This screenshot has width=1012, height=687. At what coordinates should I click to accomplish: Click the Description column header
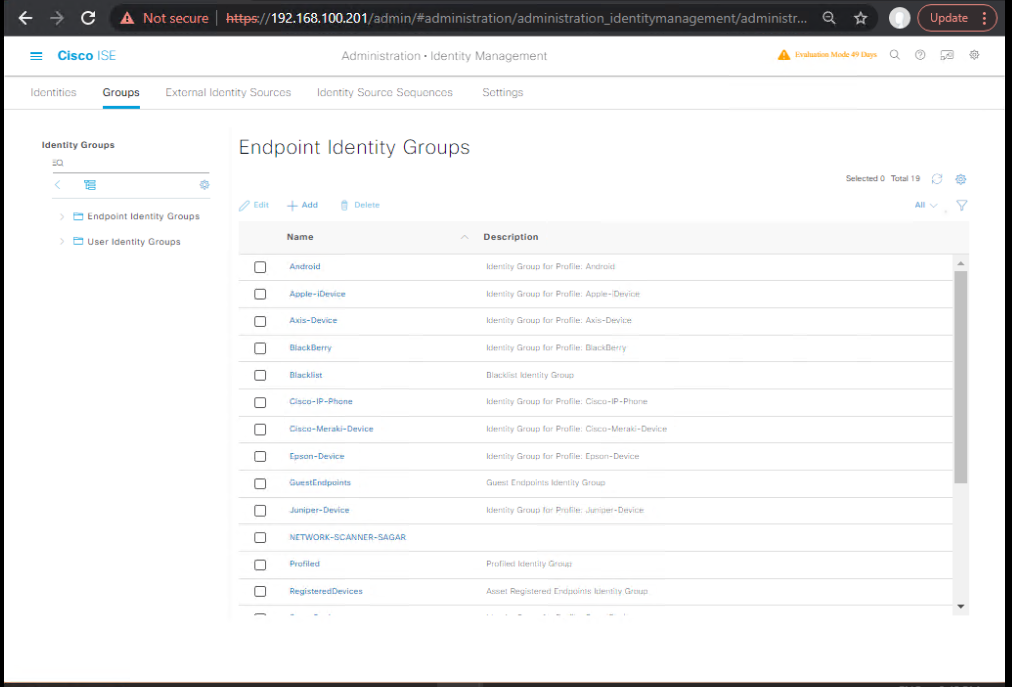(x=511, y=237)
